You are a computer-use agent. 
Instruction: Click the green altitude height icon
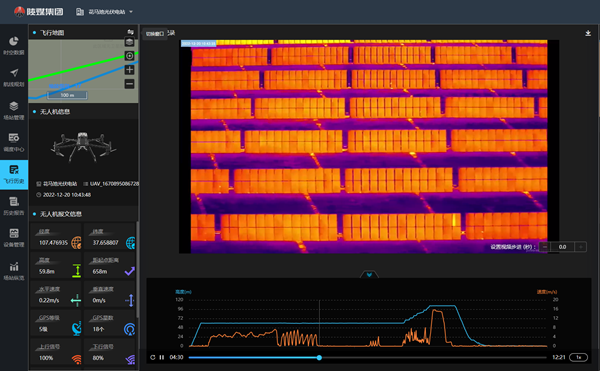77,271
